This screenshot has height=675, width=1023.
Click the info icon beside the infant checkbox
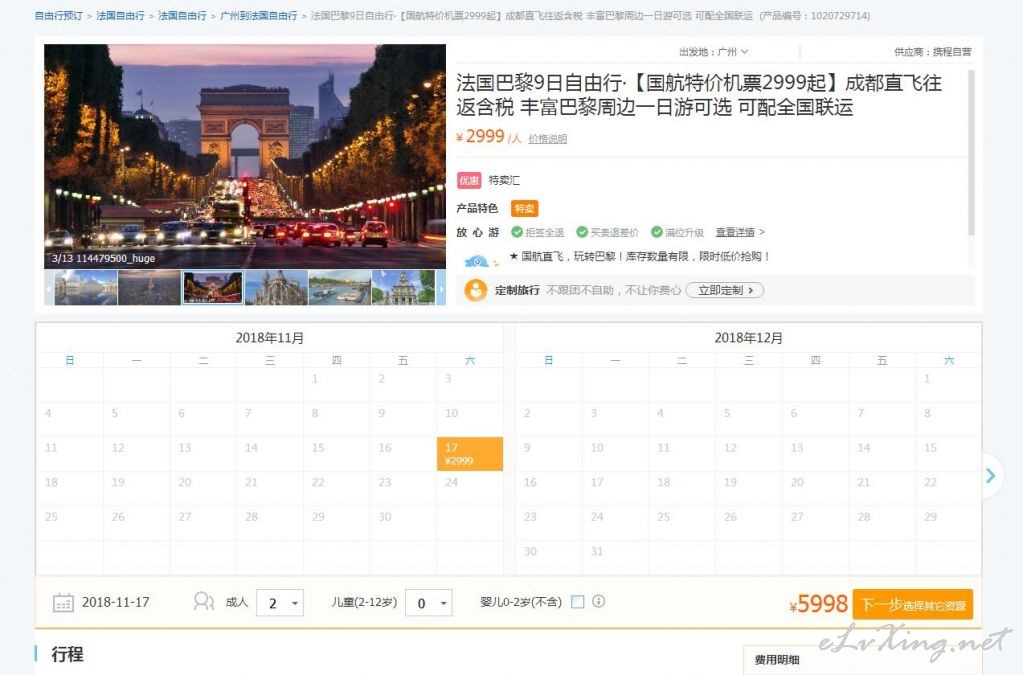598,601
